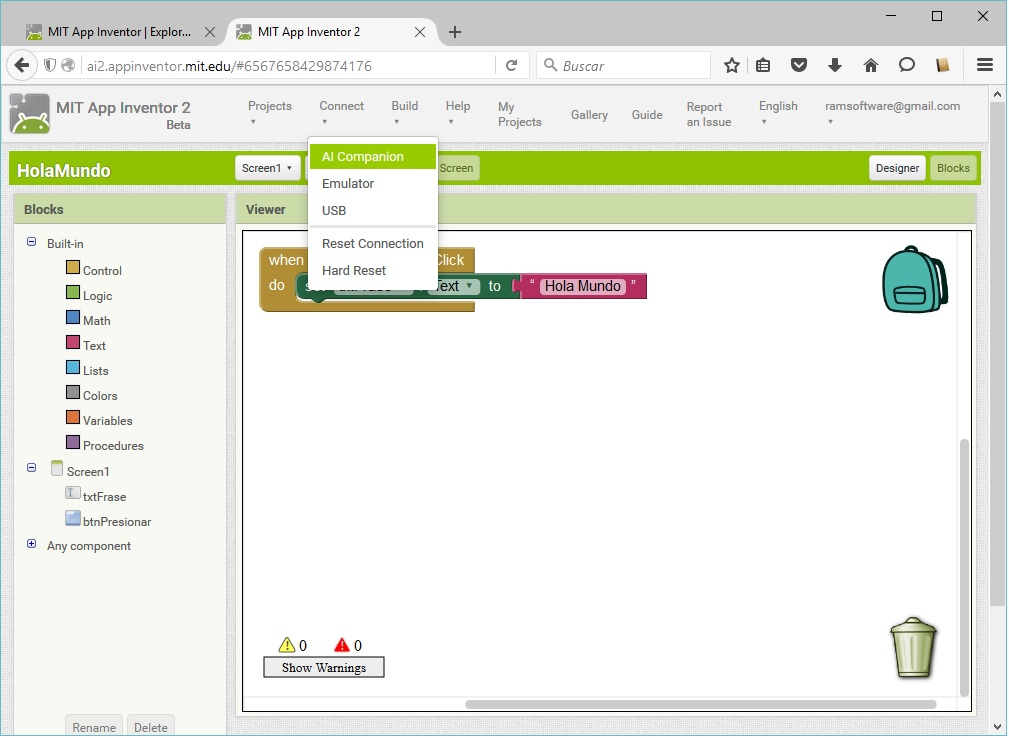This screenshot has width=1009, height=738.
Task: Switch to the Designer view
Action: tap(897, 168)
